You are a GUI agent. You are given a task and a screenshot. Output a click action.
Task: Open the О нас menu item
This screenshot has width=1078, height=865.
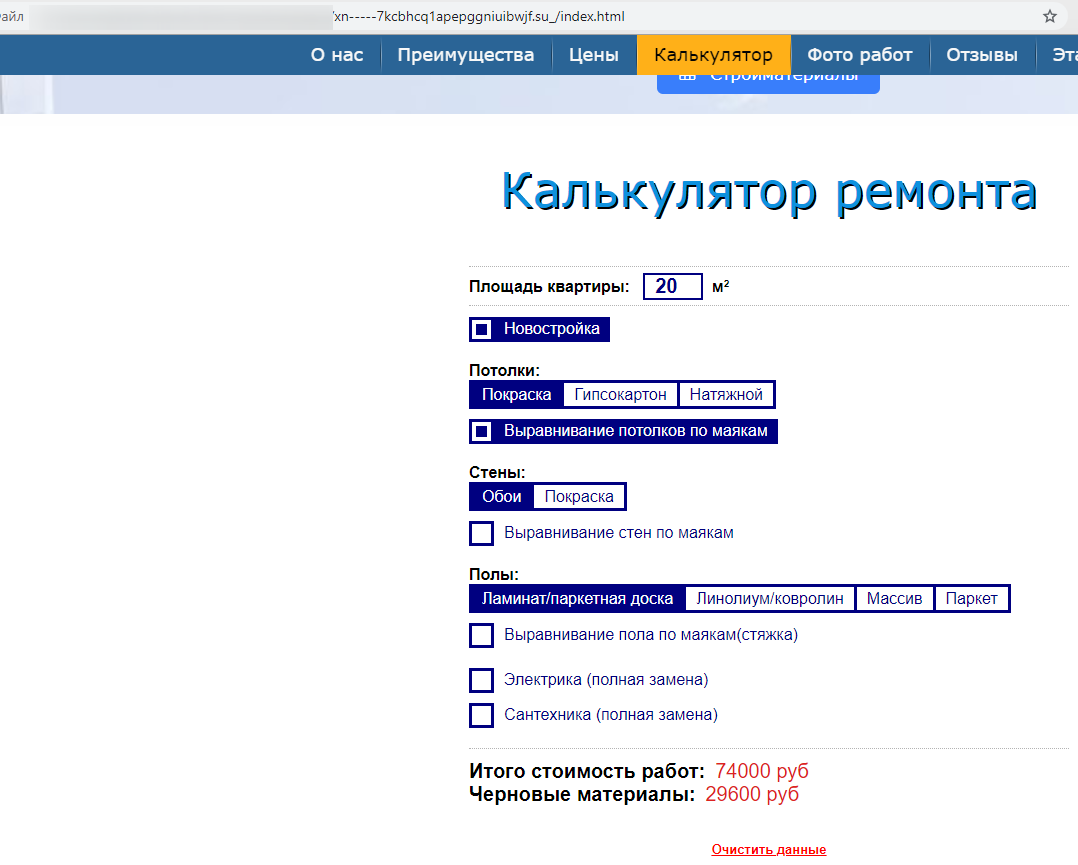(337, 55)
